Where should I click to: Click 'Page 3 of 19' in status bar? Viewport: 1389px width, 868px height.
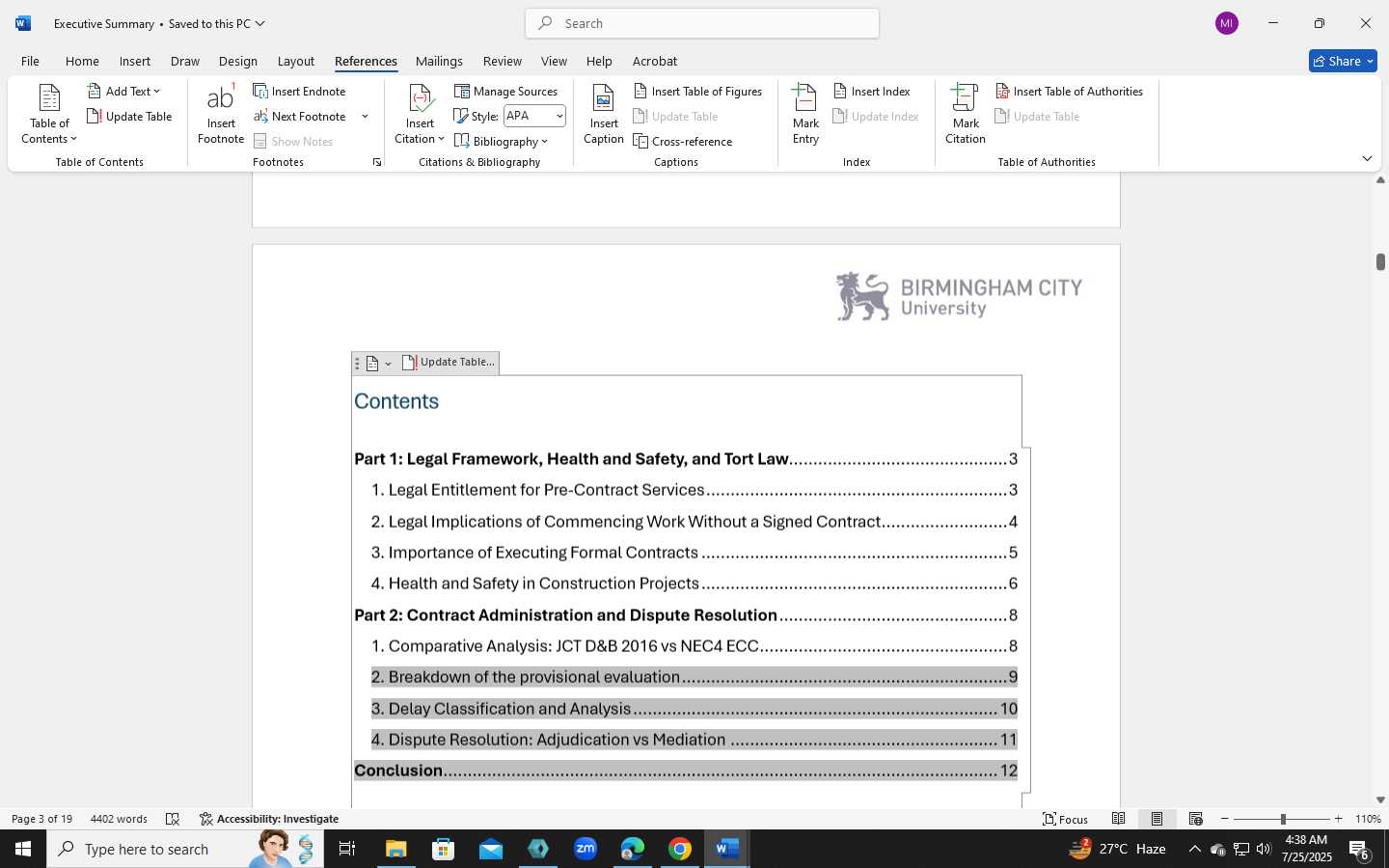41,819
